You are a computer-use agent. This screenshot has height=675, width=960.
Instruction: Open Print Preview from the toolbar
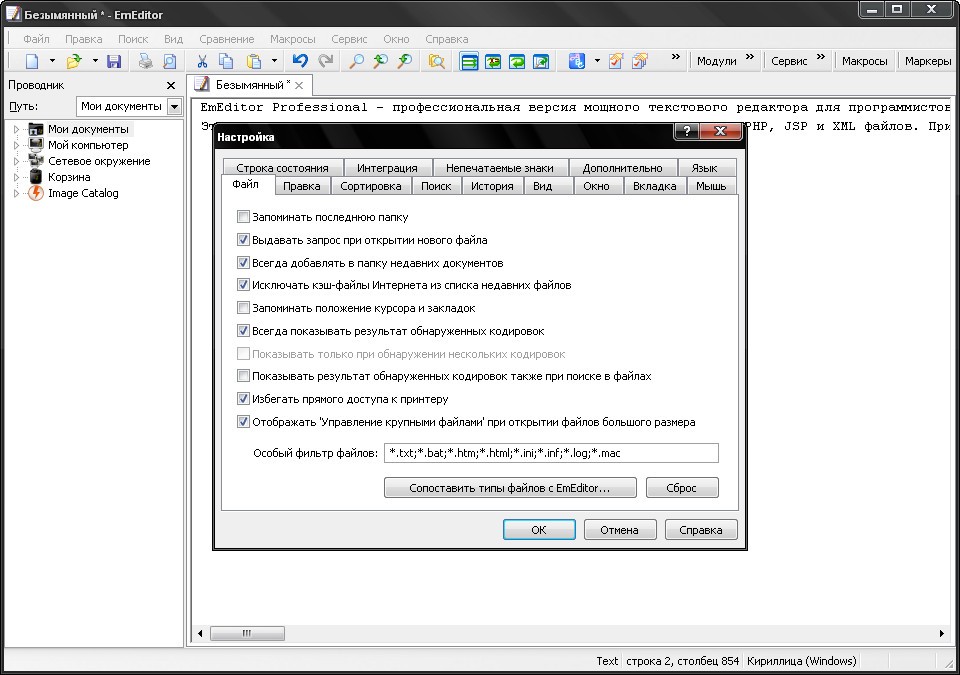170,61
